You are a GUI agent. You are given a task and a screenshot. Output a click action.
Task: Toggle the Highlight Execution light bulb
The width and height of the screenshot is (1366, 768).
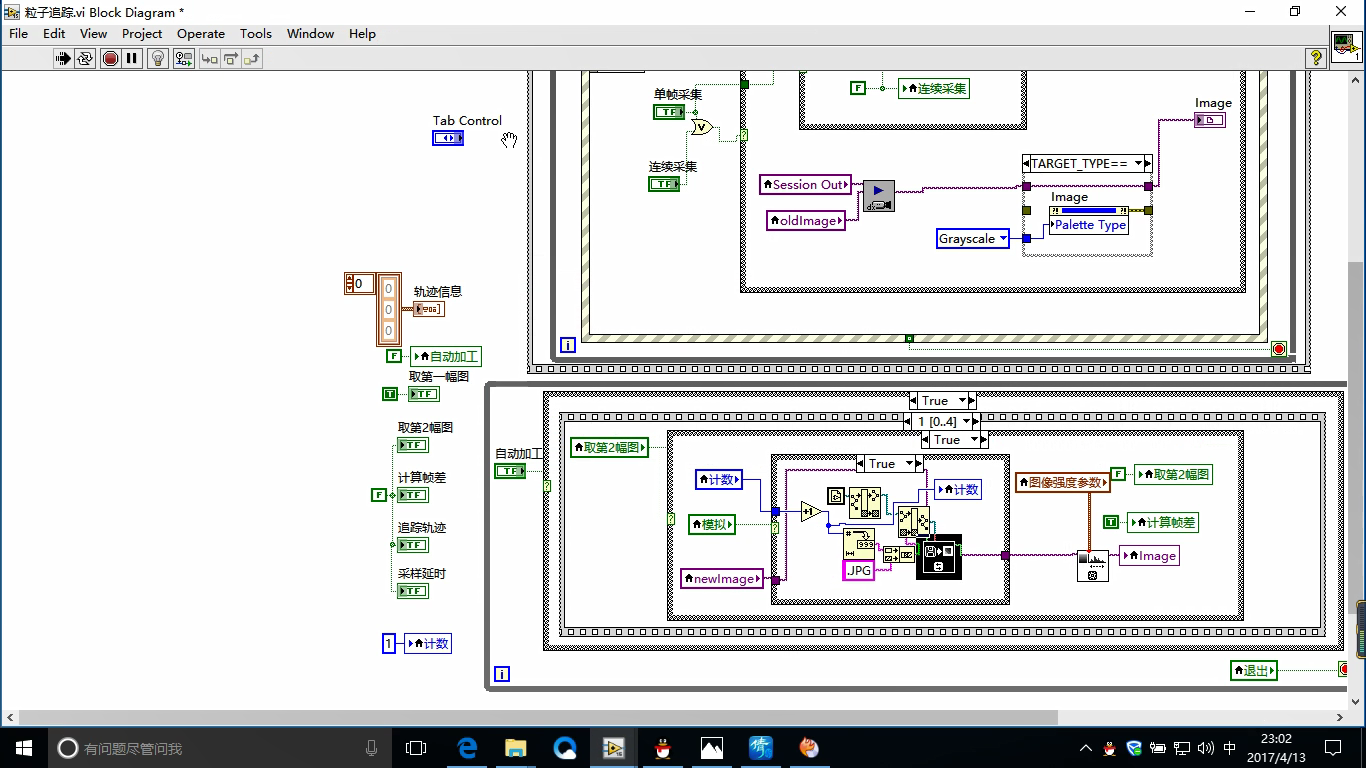click(158, 57)
